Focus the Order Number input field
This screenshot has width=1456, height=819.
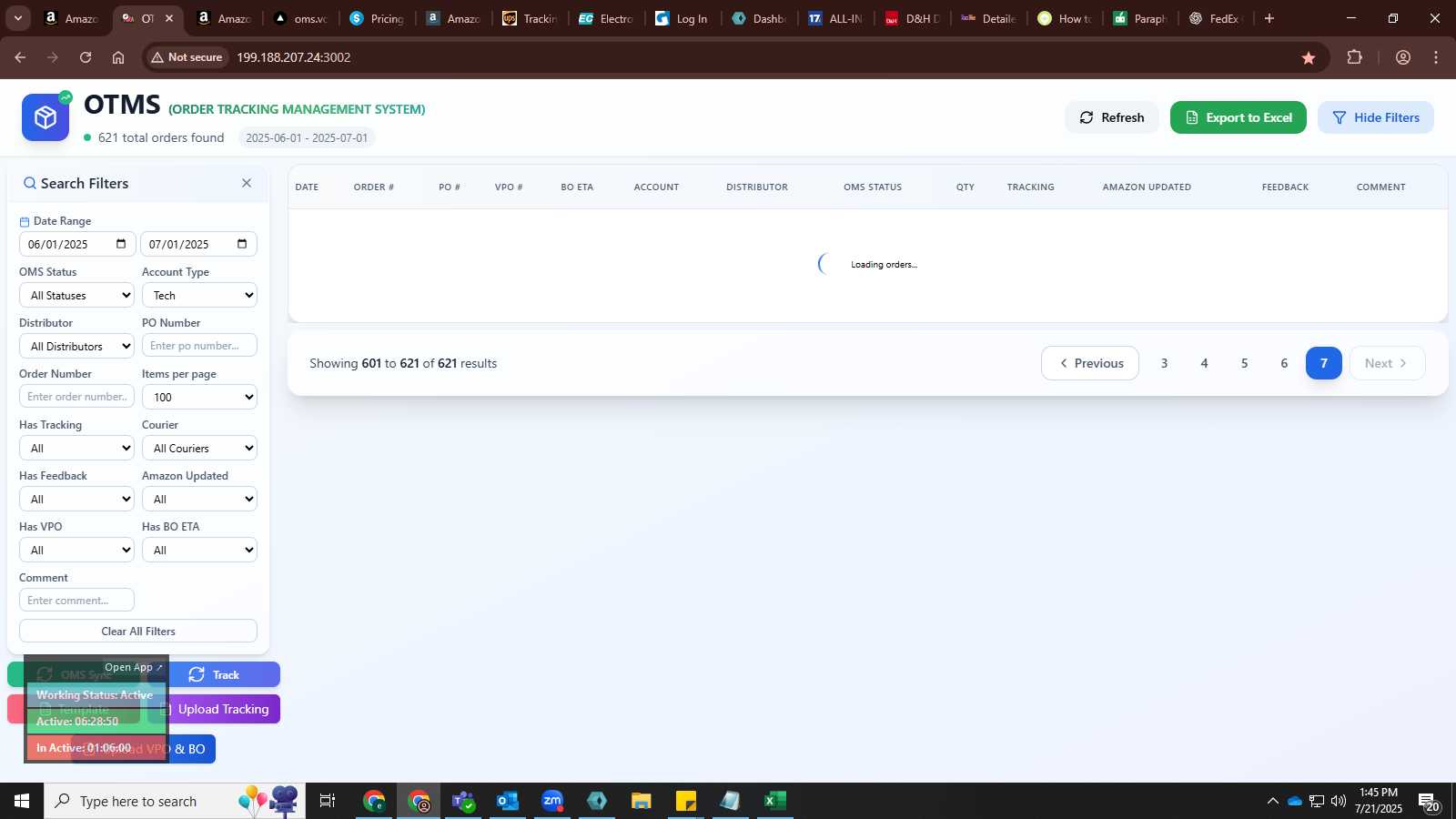point(76,397)
